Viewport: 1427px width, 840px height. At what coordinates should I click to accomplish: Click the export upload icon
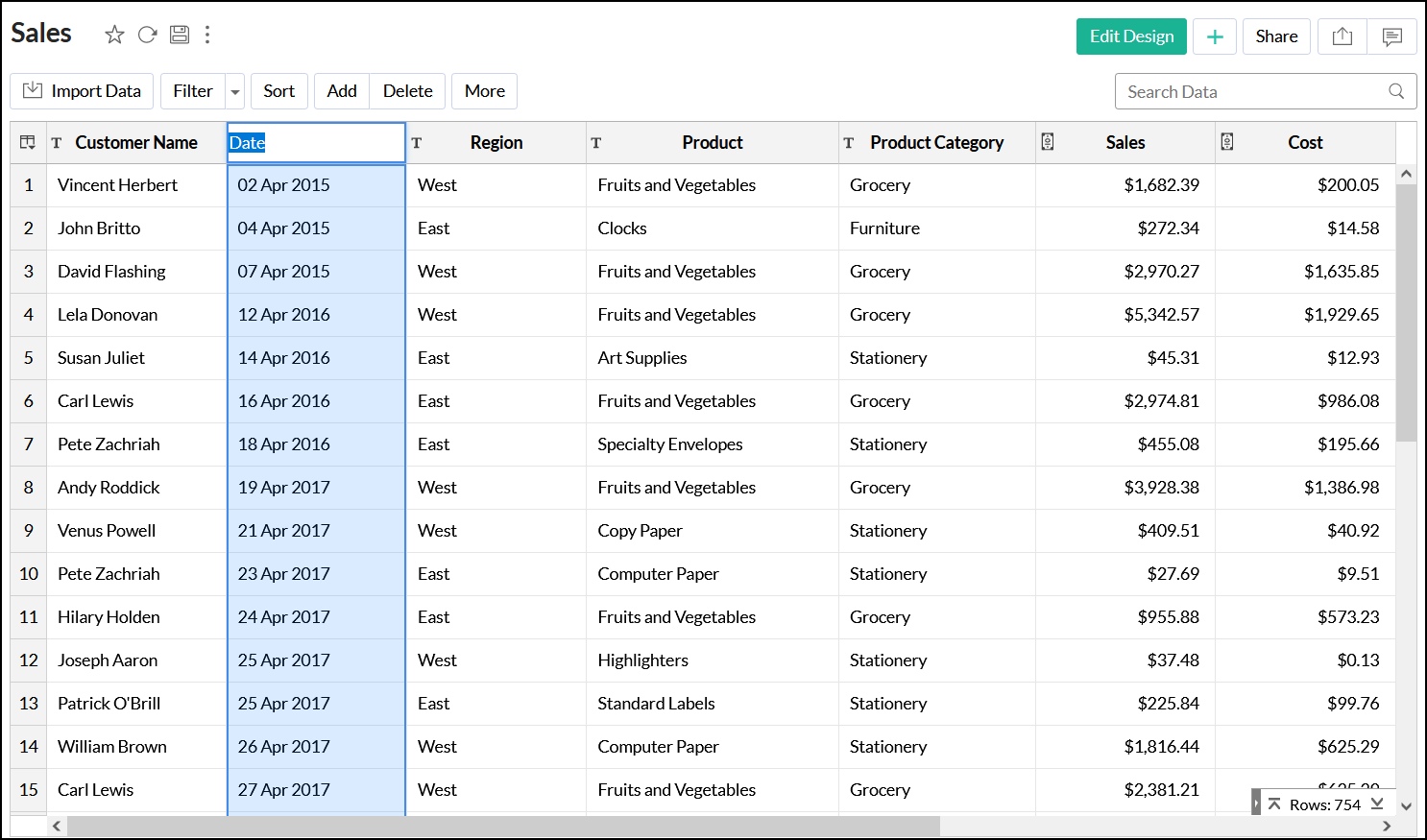click(x=1342, y=36)
